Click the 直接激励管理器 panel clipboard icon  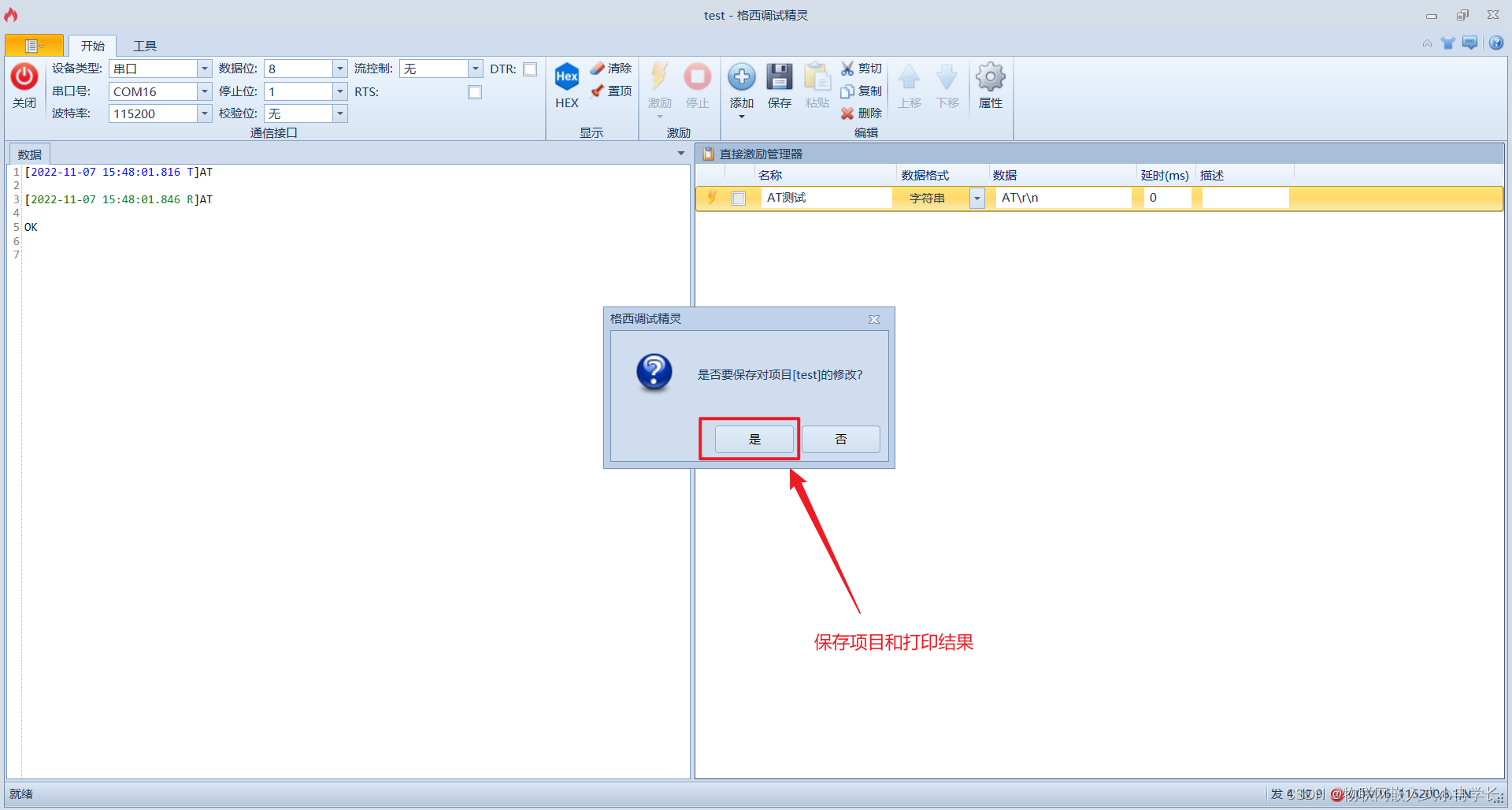(x=708, y=154)
